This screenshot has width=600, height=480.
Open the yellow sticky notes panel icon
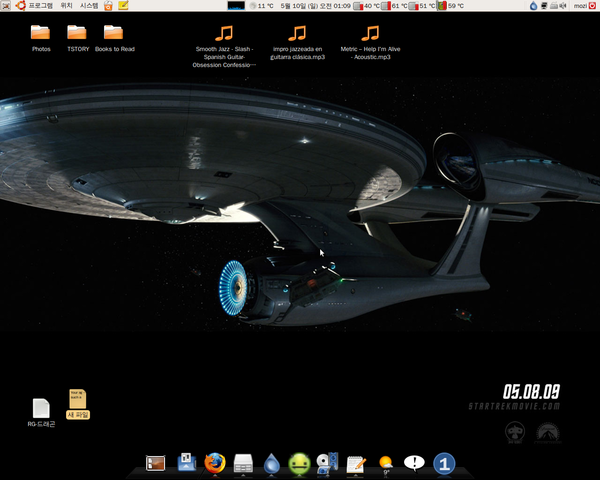(x=123, y=5)
